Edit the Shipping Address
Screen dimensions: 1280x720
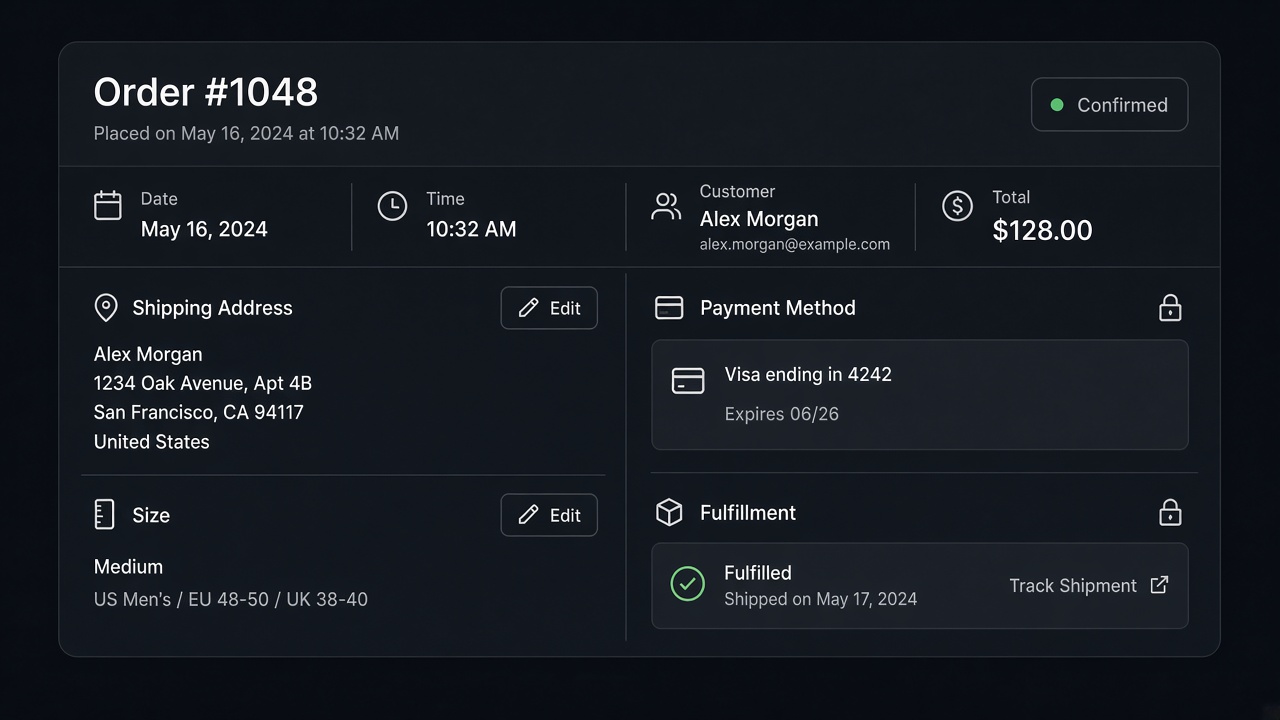(549, 308)
